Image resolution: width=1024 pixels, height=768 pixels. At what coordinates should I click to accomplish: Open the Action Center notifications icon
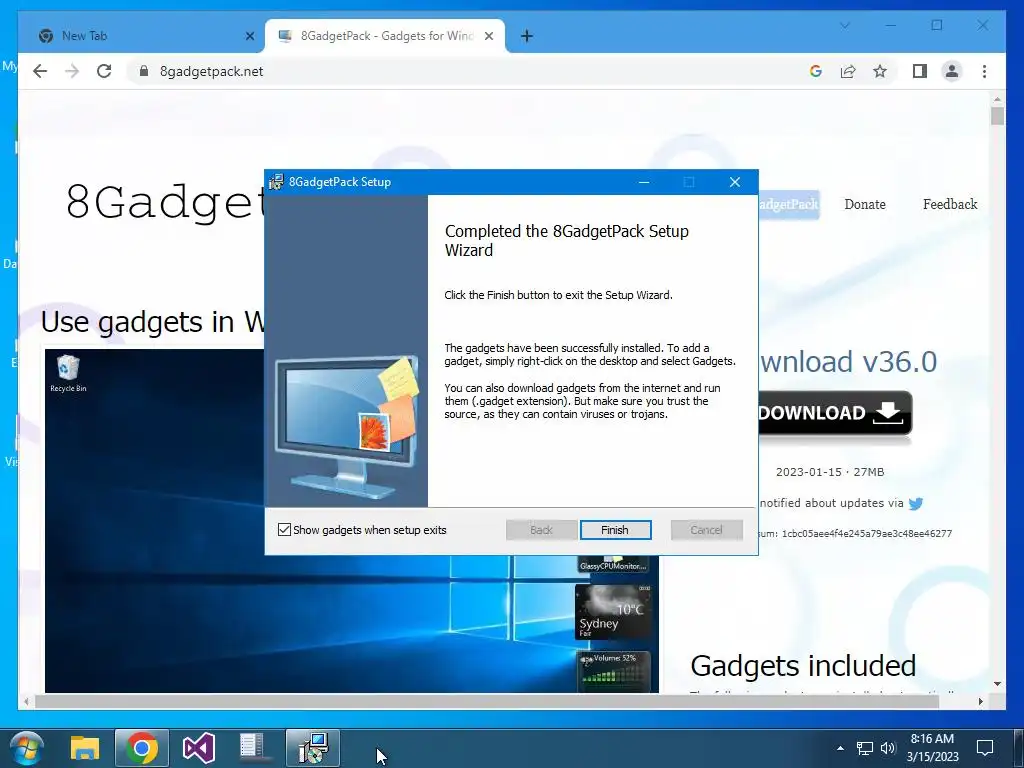985,748
